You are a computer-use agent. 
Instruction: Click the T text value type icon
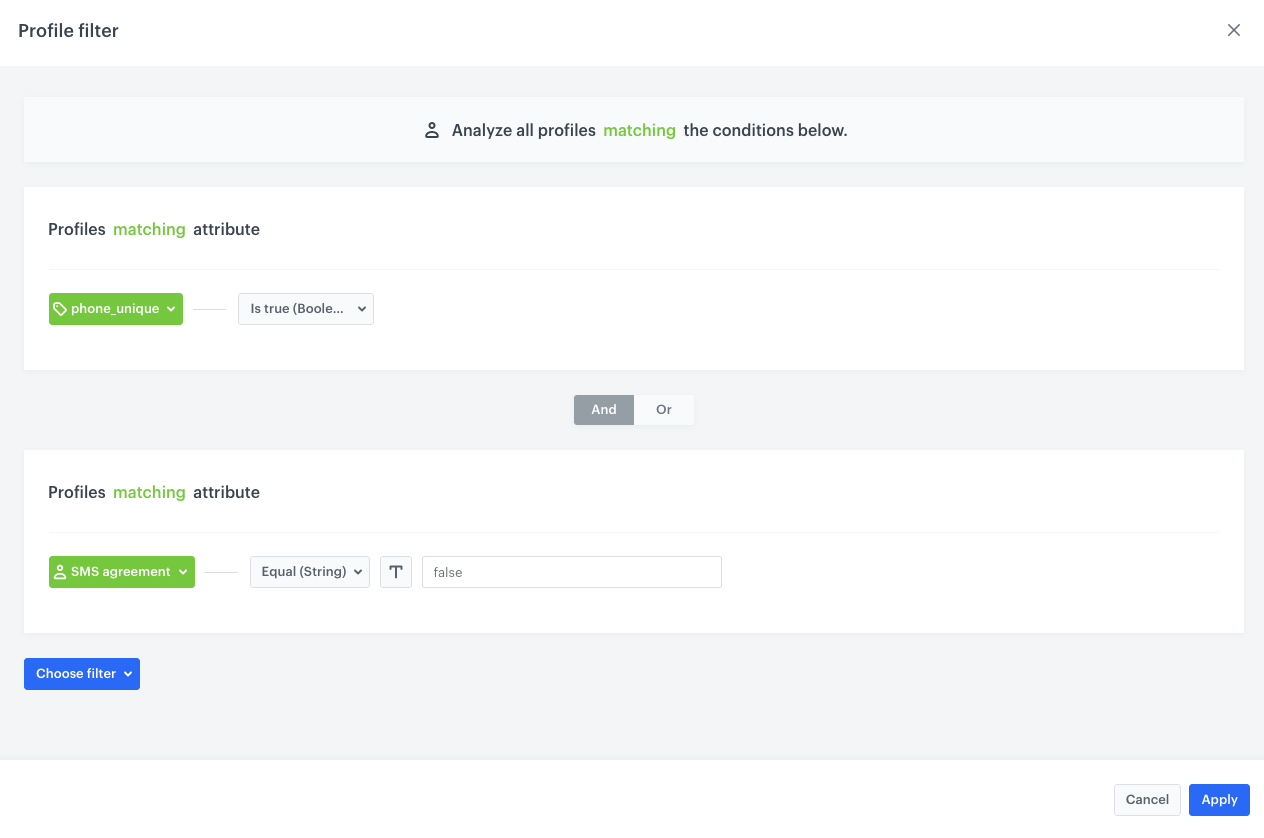click(396, 572)
